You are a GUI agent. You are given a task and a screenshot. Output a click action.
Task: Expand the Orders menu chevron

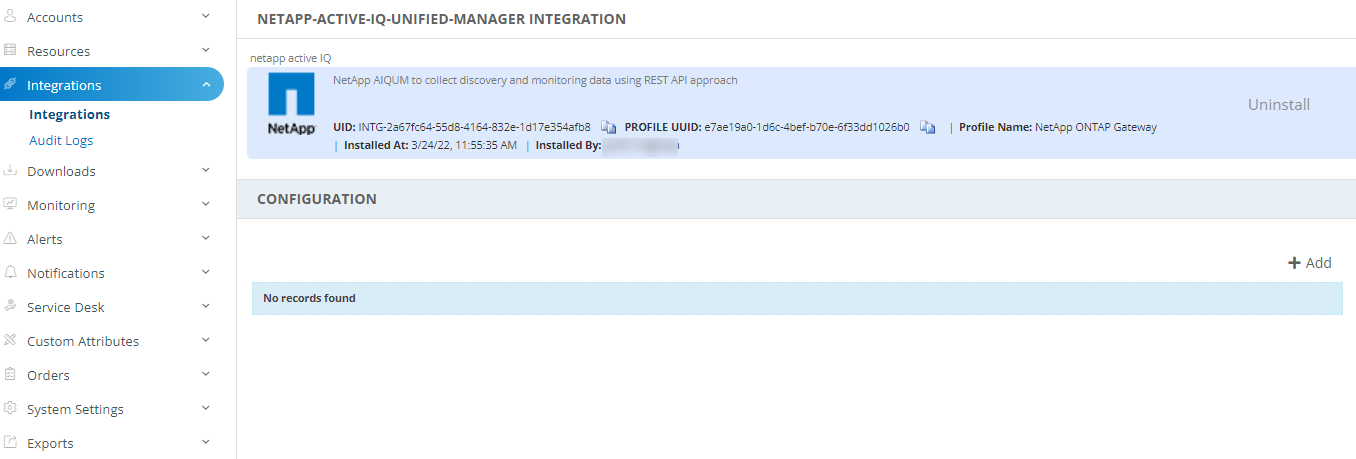click(x=206, y=374)
